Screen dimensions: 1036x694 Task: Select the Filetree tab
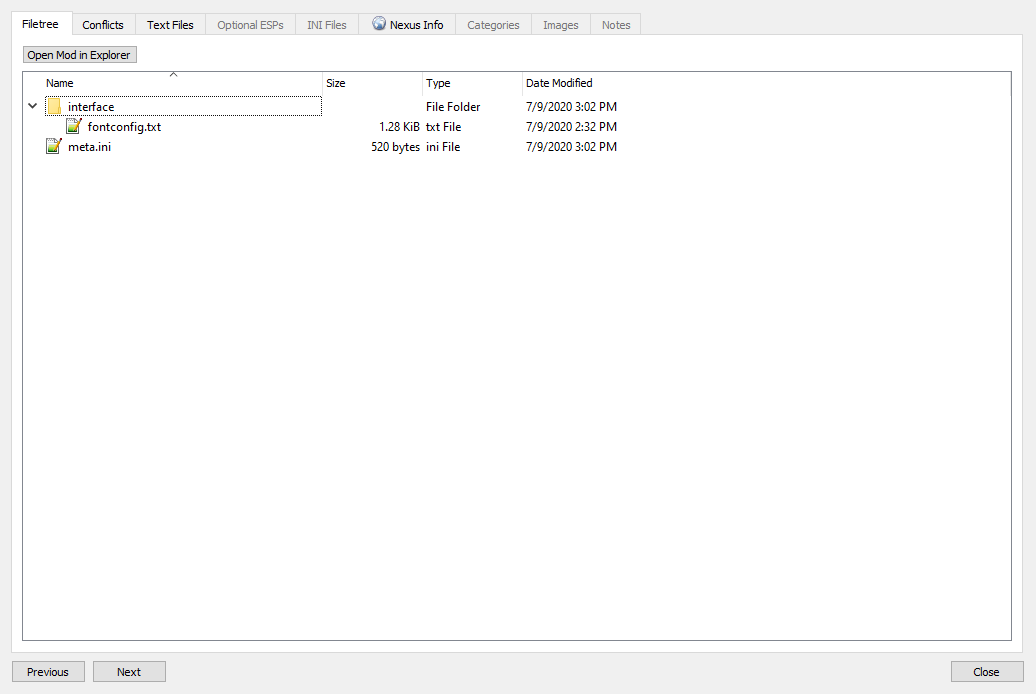point(41,24)
